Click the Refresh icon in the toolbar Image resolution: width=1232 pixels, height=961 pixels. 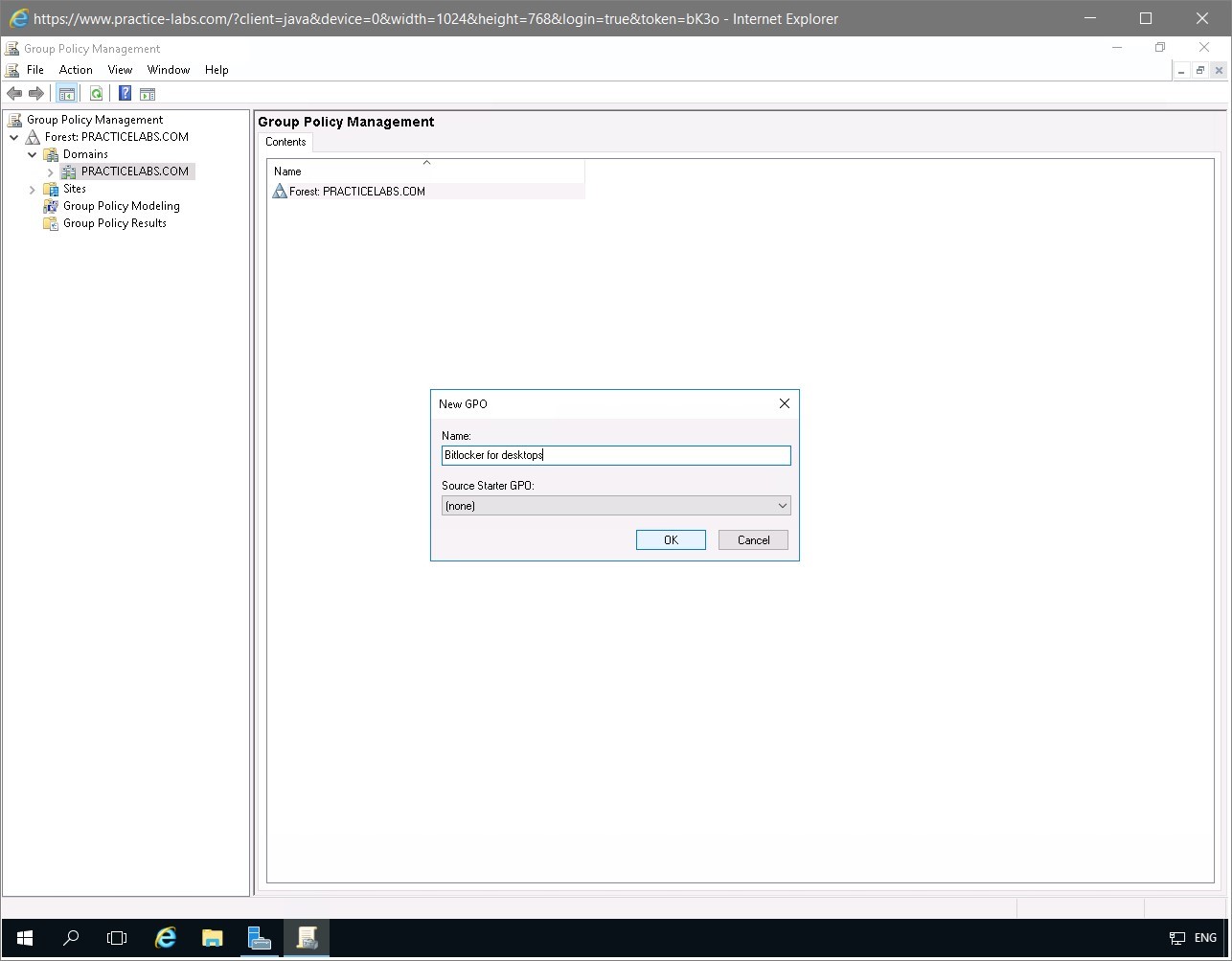coord(96,93)
